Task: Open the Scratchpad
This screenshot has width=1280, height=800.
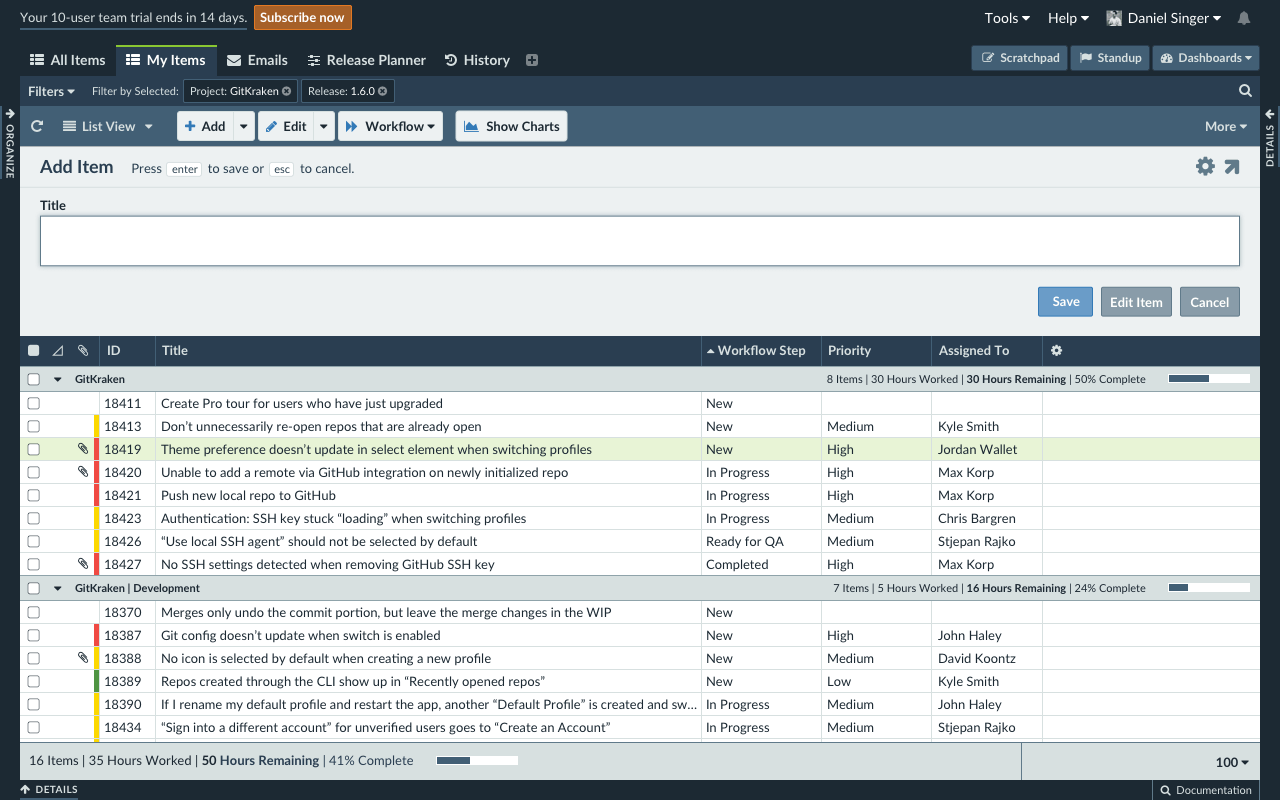Action: (1020, 58)
